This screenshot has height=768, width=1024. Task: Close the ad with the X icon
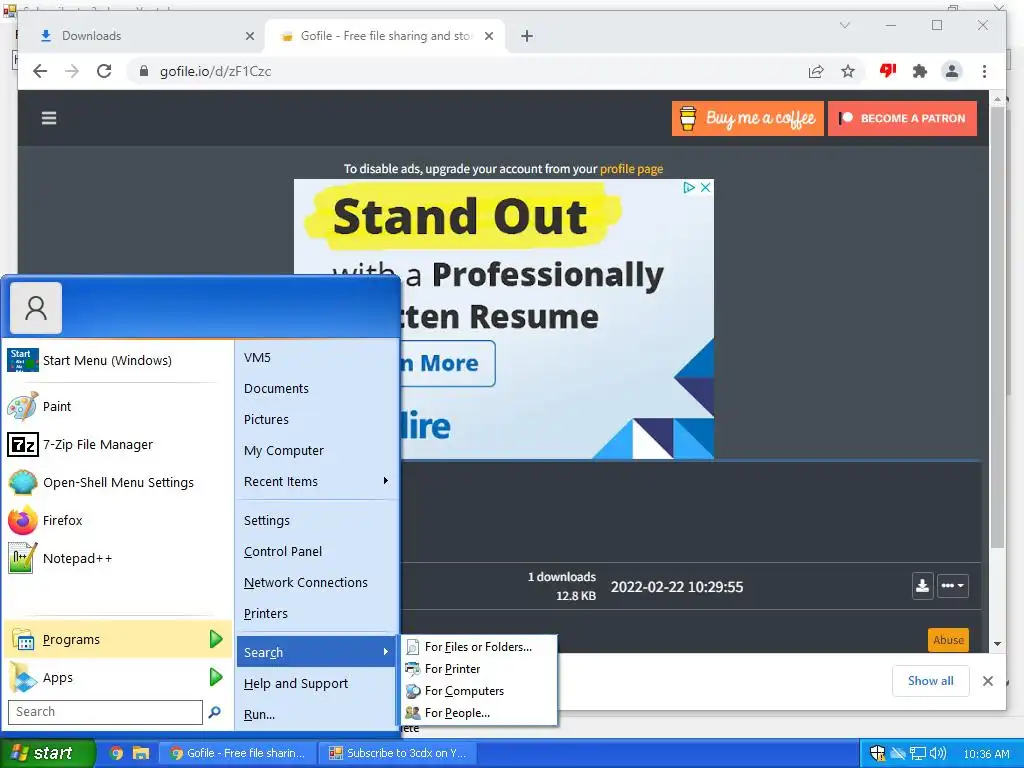pos(705,187)
